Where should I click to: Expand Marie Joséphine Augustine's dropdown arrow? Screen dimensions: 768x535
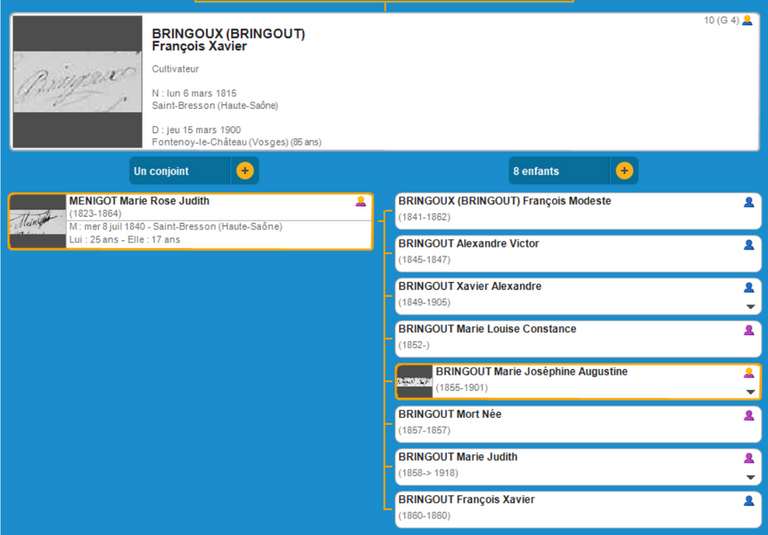point(750,392)
